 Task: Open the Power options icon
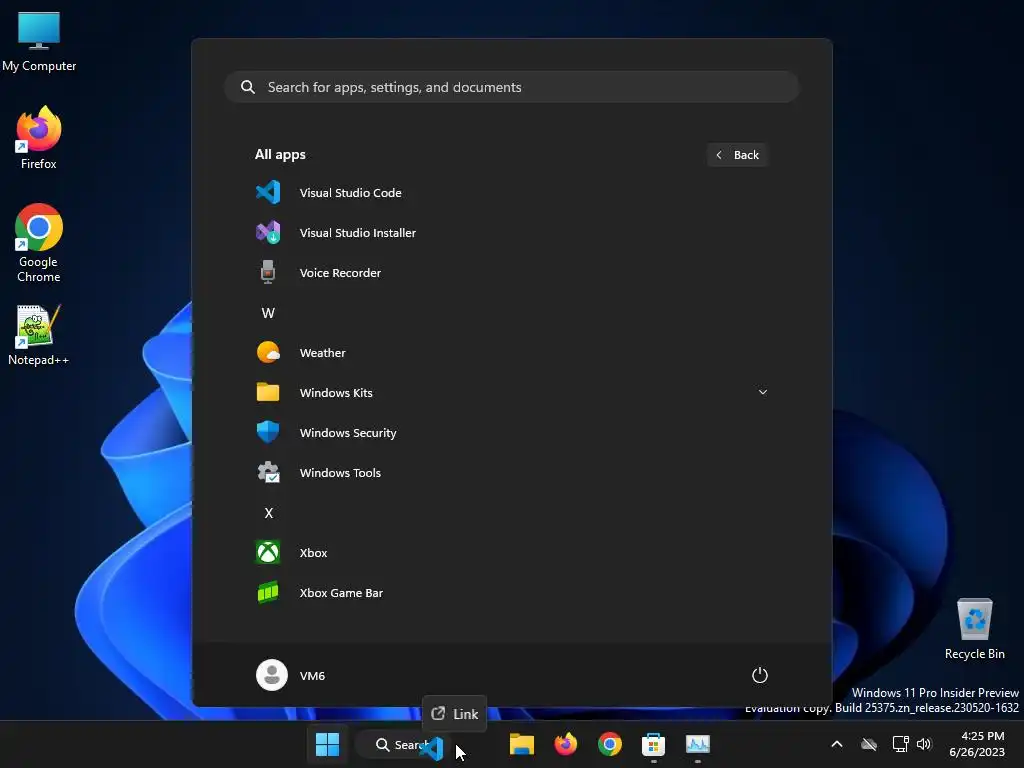(760, 675)
